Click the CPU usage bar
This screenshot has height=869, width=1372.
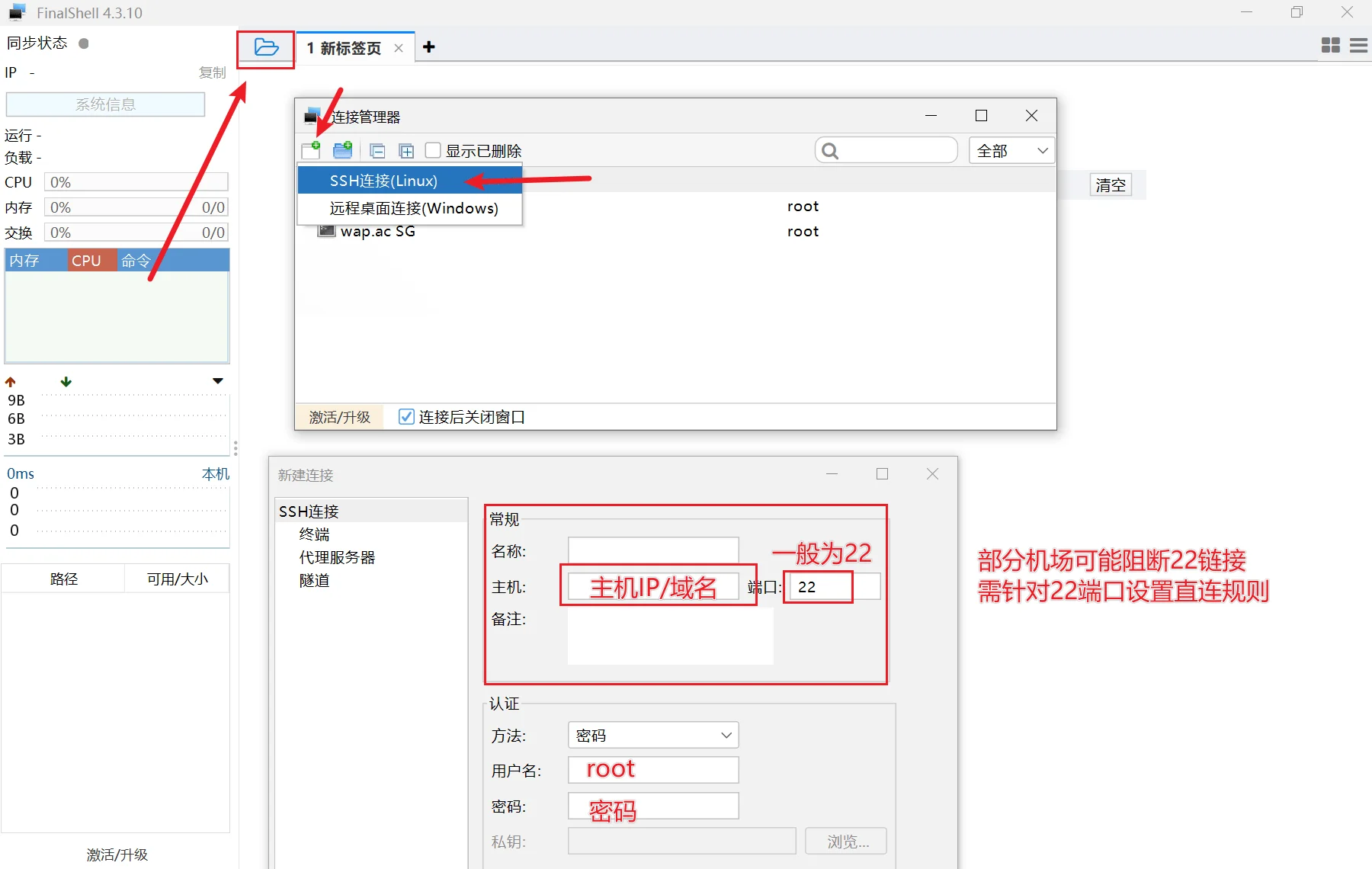coord(136,182)
